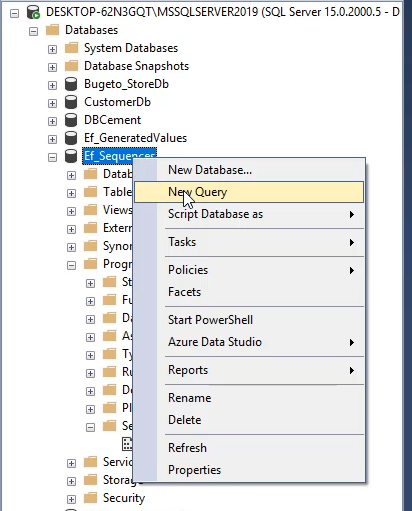Select the Security tree item

tap(124, 498)
